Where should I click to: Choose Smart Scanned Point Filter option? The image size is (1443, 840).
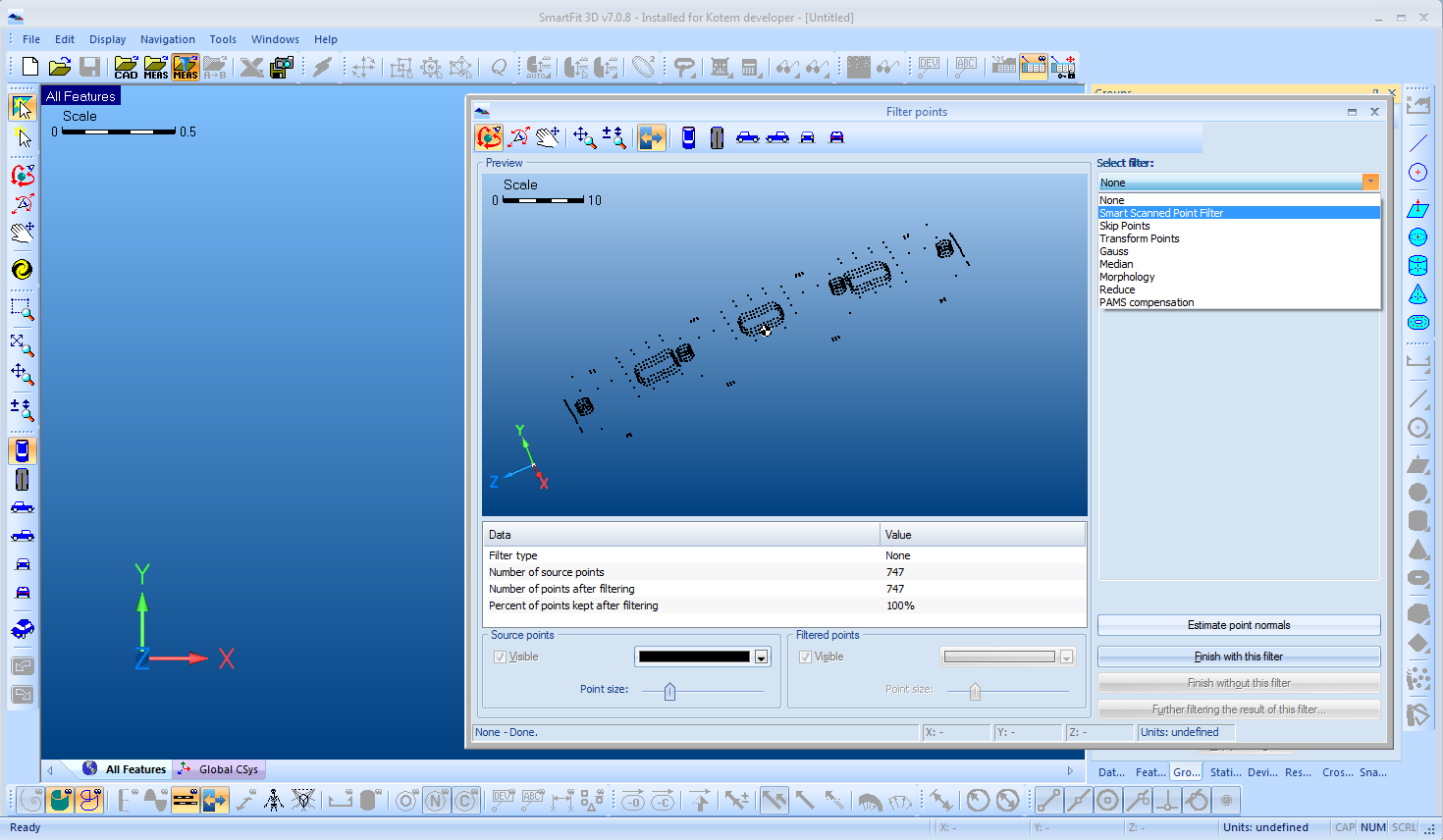point(1239,213)
